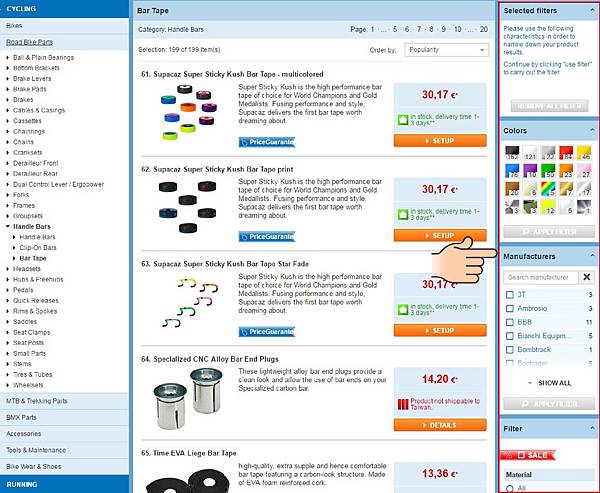Open the Tools & Maintenance section

(x=64, y=450)
